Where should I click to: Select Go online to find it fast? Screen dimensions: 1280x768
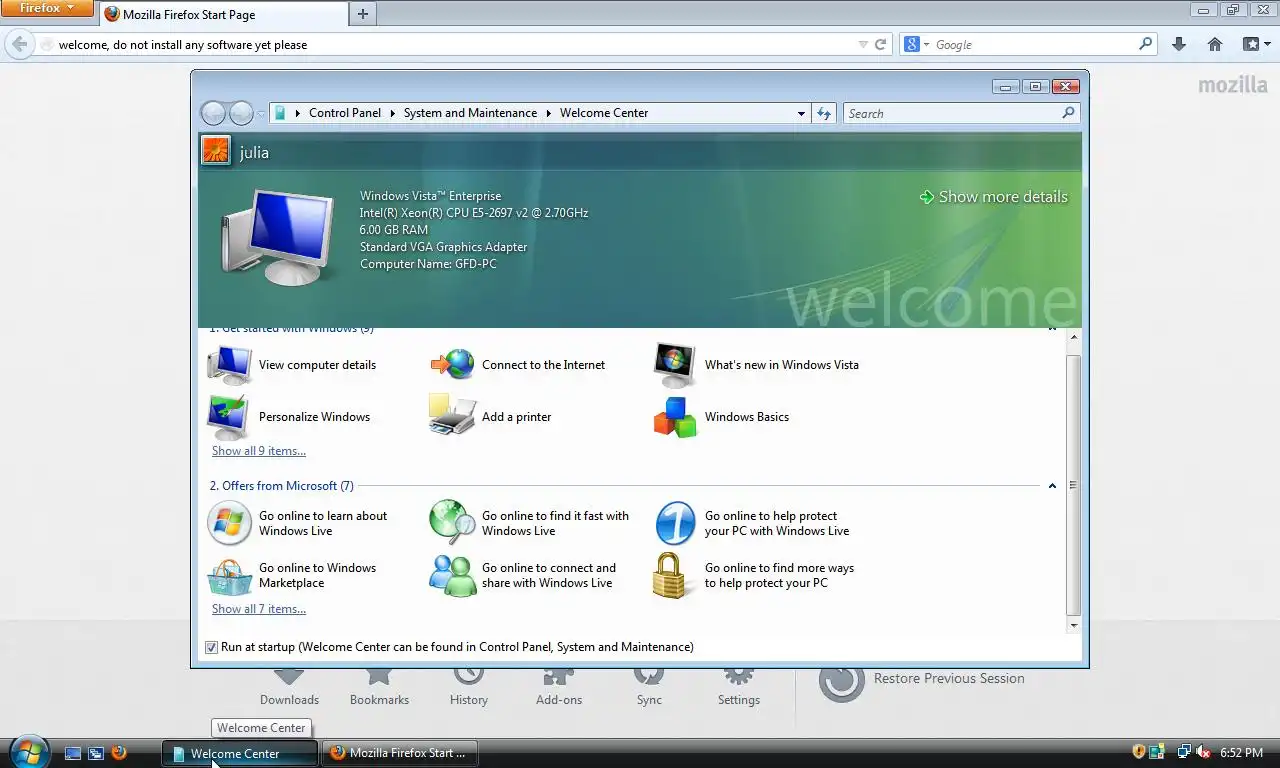[530, 523]
